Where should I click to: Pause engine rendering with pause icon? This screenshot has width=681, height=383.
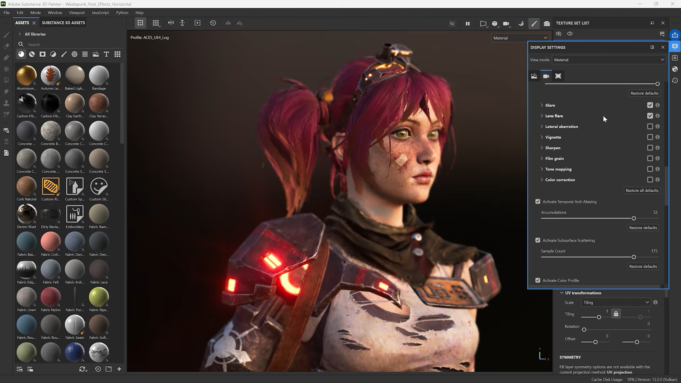(468, 23)
